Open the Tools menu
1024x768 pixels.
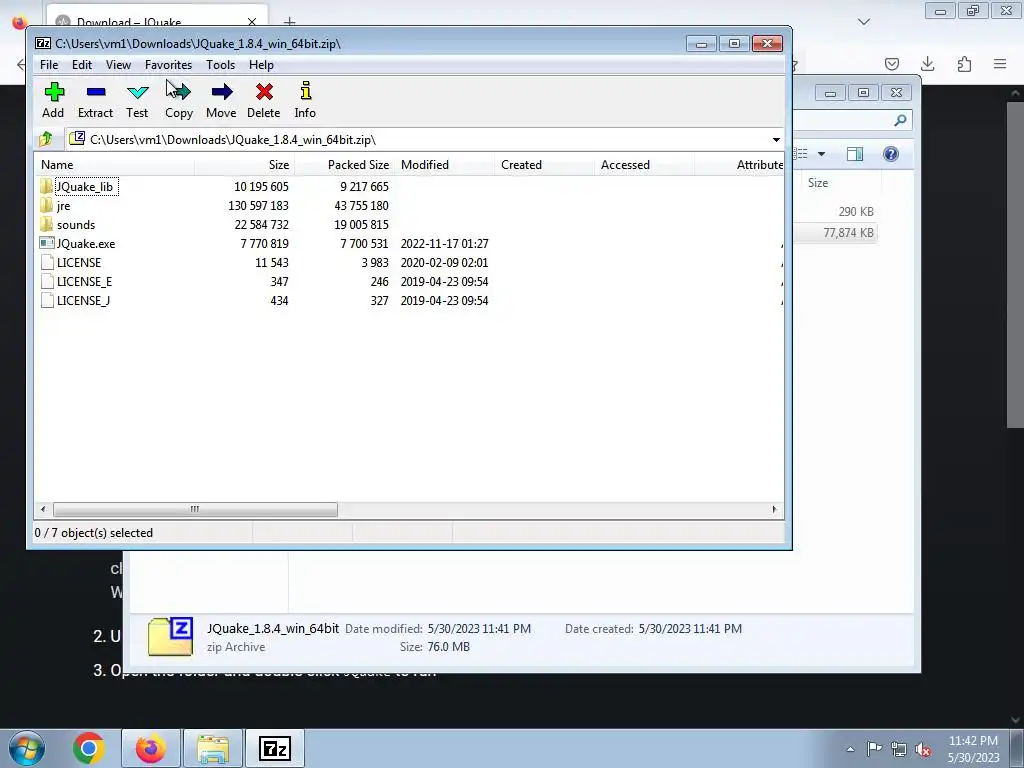pyautogui.click(x=221, y=65)
